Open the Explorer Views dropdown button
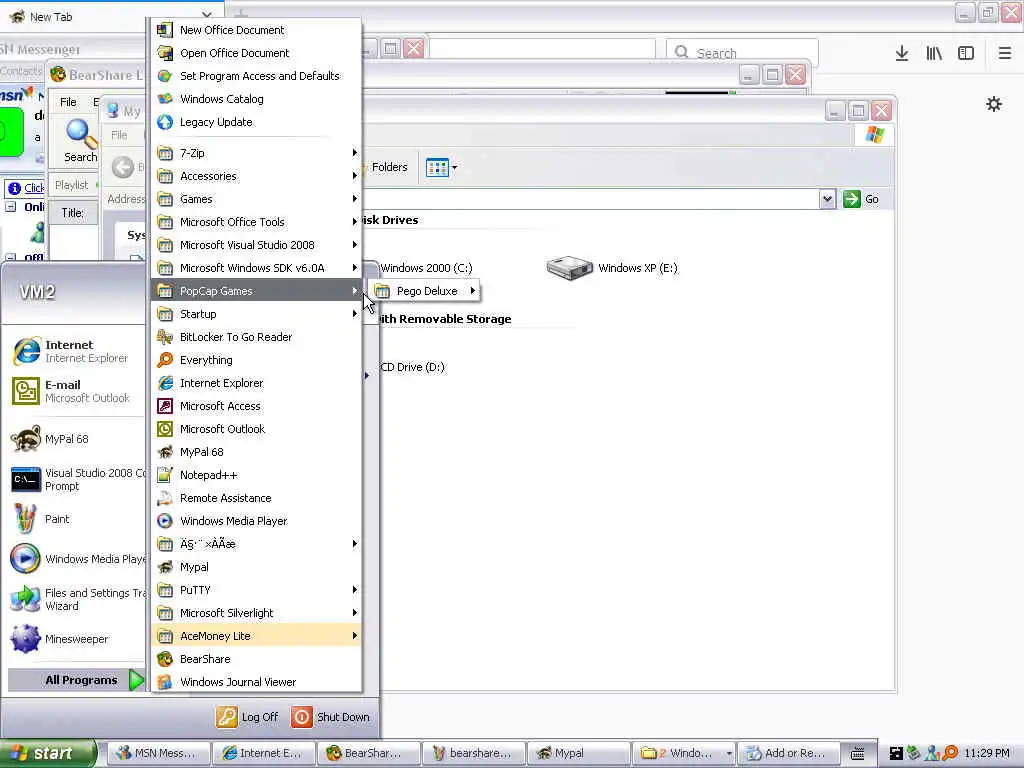 pos(441,168)
